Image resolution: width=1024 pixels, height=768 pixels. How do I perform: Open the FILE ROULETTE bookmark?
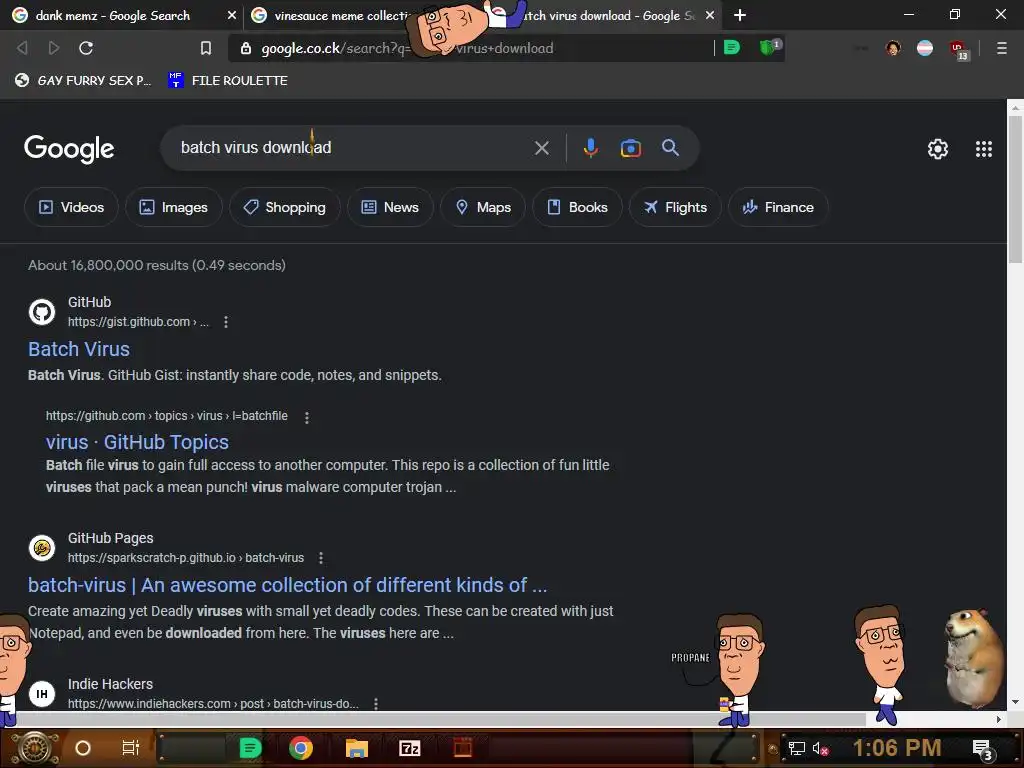coord(228,80)
